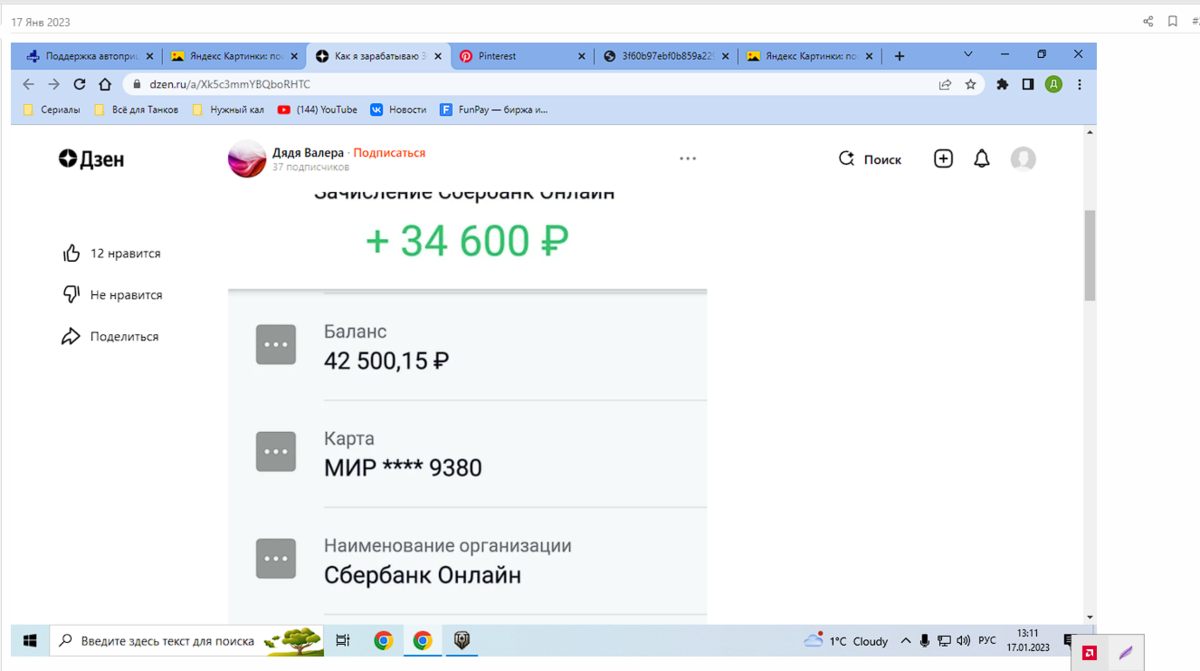
Task: Expand the tab search chevron
Action: pyautogui.click(x=968, y=55)
